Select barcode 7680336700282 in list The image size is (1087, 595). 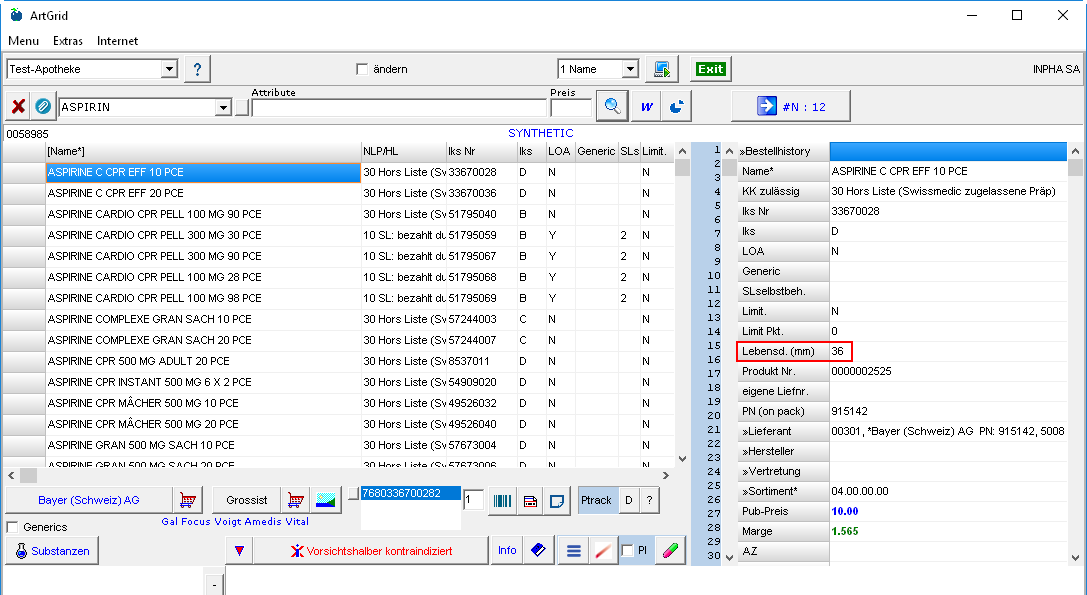click(410, 493)
